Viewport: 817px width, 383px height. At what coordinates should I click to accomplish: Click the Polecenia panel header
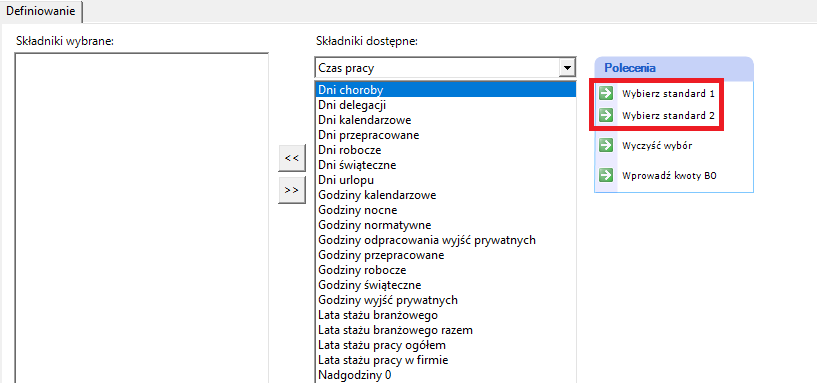click(674, 68)
